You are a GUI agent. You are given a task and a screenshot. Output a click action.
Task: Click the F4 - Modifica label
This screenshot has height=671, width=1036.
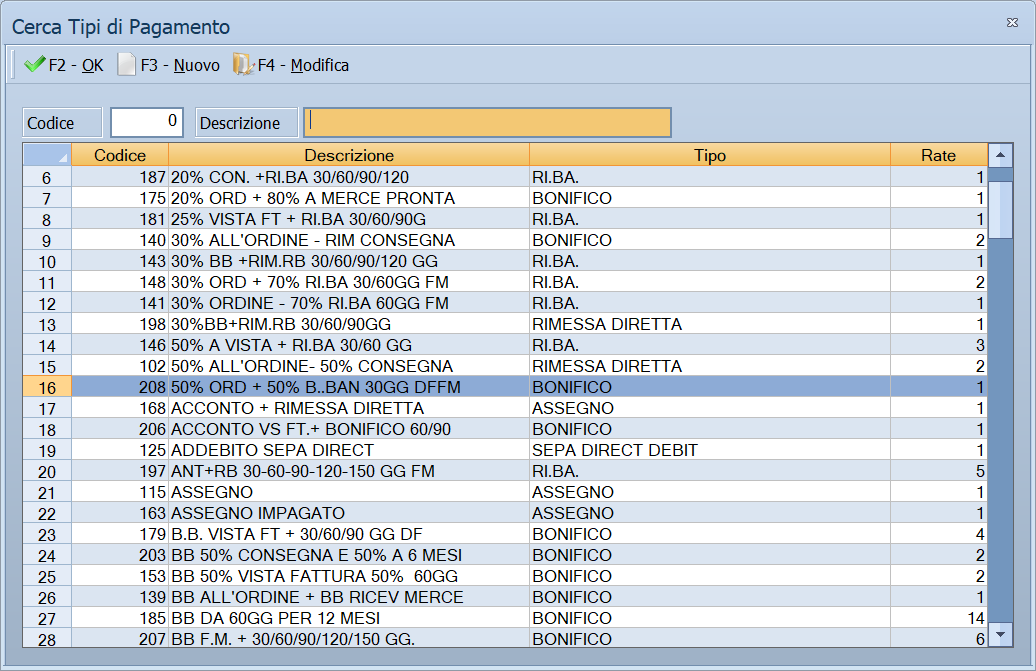pyautogui.click(x=303, y=65)
